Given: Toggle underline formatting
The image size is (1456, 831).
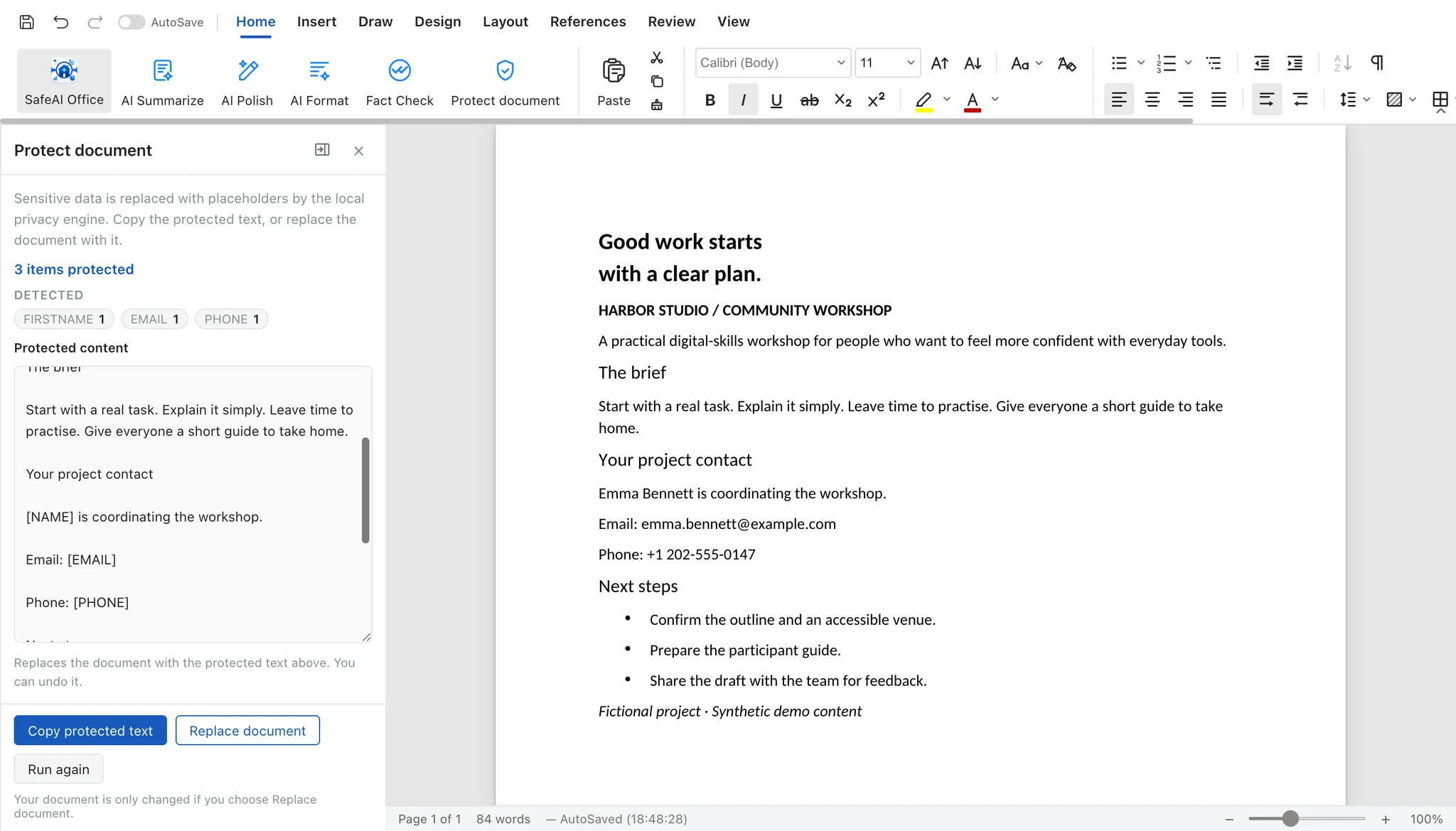Looking at the screenshot, I should (x=776, y=100).
